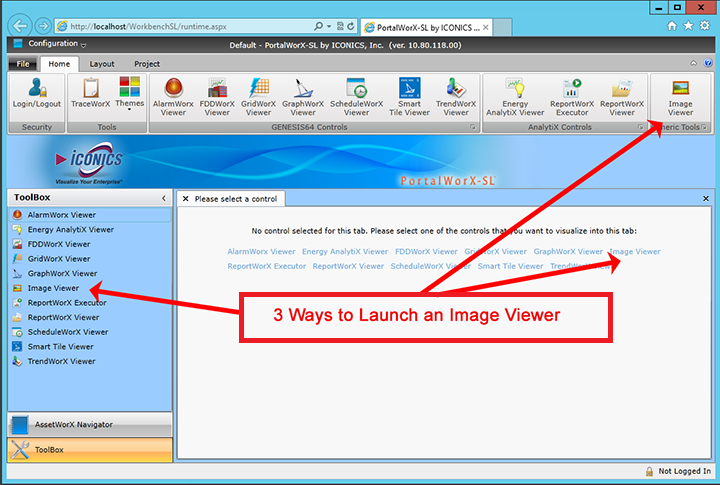Refresh the browser page
720x485 pixels.
(351, 26)
